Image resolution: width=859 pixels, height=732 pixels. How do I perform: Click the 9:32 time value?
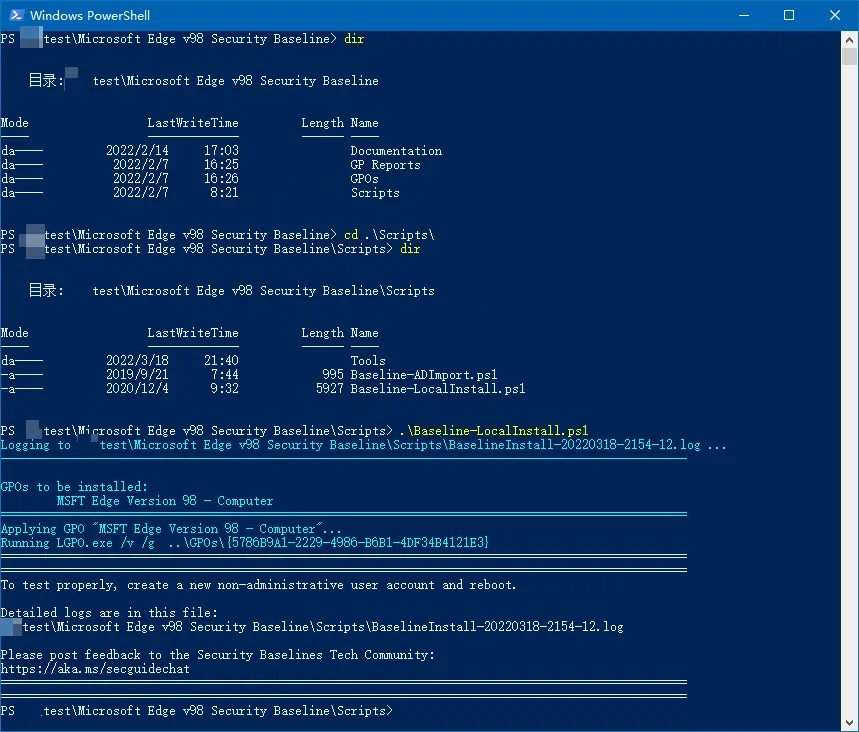(225, 388)
